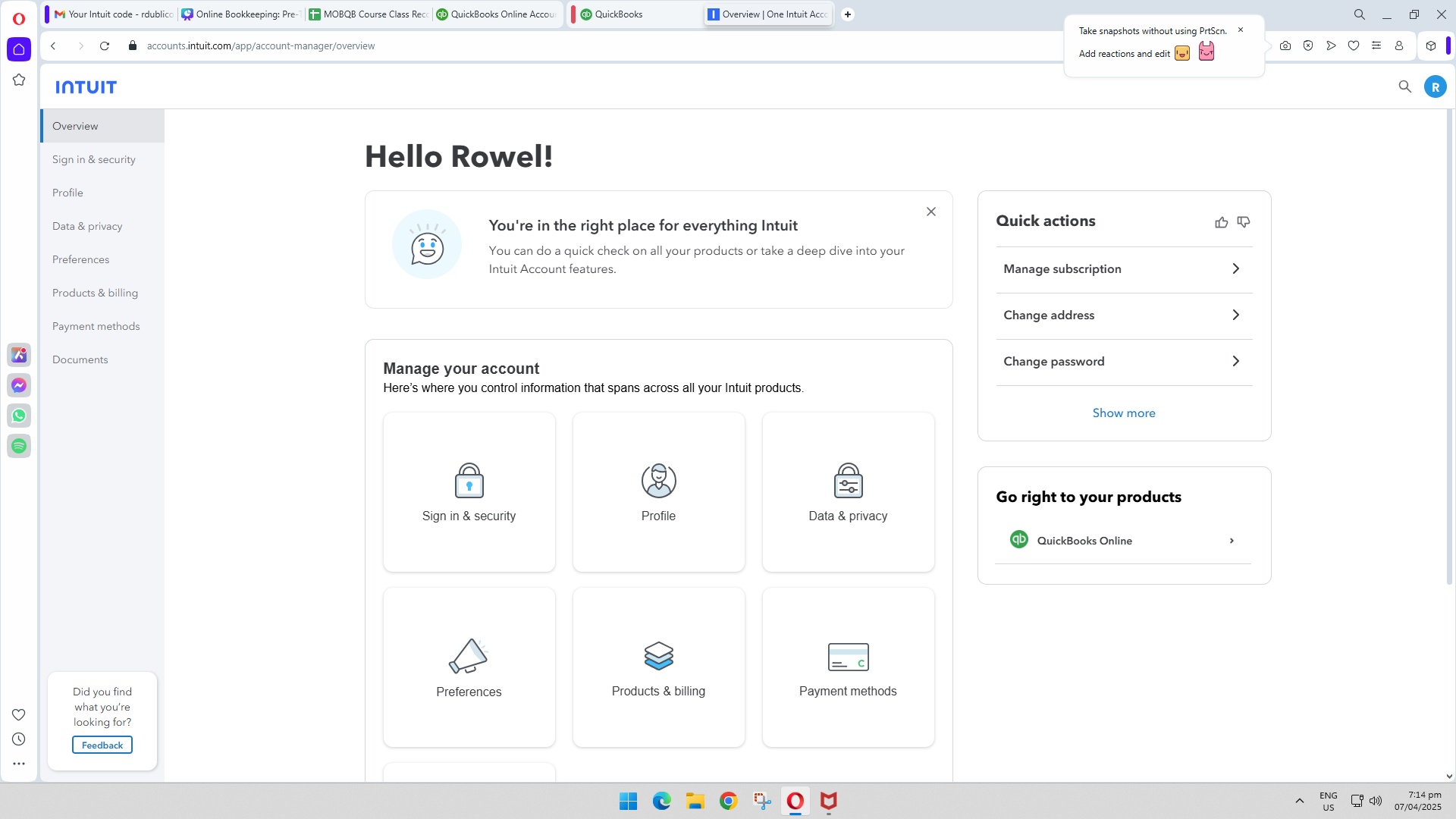
Task: Open WhatsApp in Opera sidebar
Action: [19, 416]
